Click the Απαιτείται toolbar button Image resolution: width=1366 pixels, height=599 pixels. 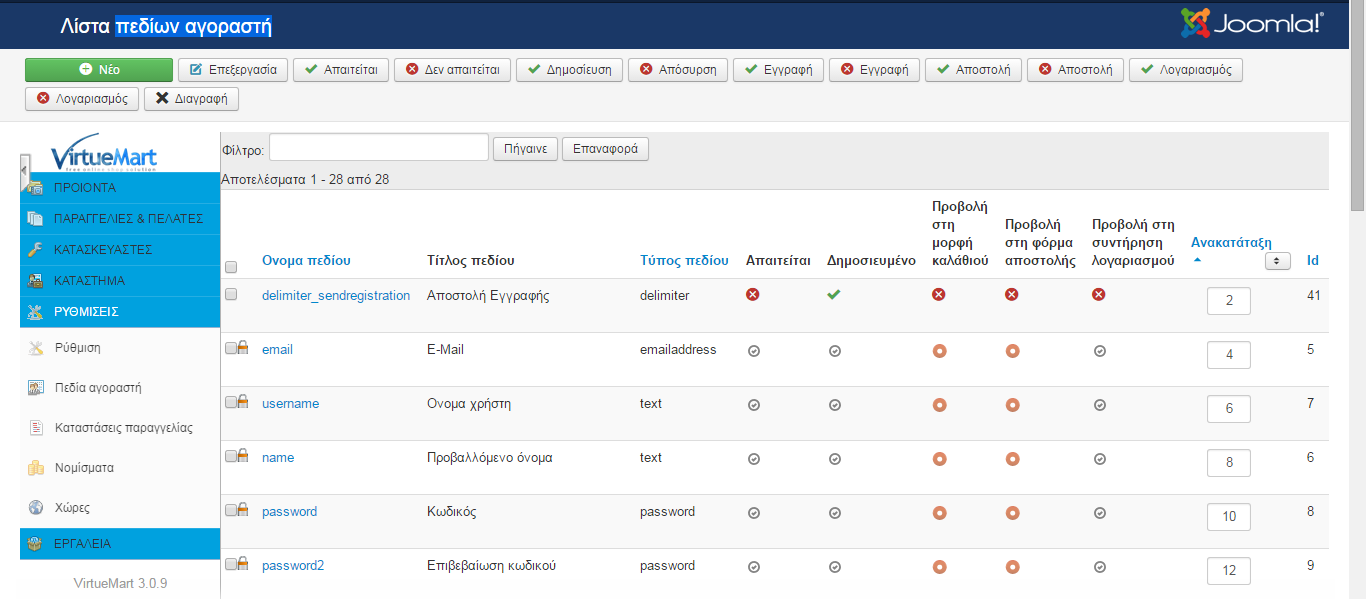pos(341,70)
